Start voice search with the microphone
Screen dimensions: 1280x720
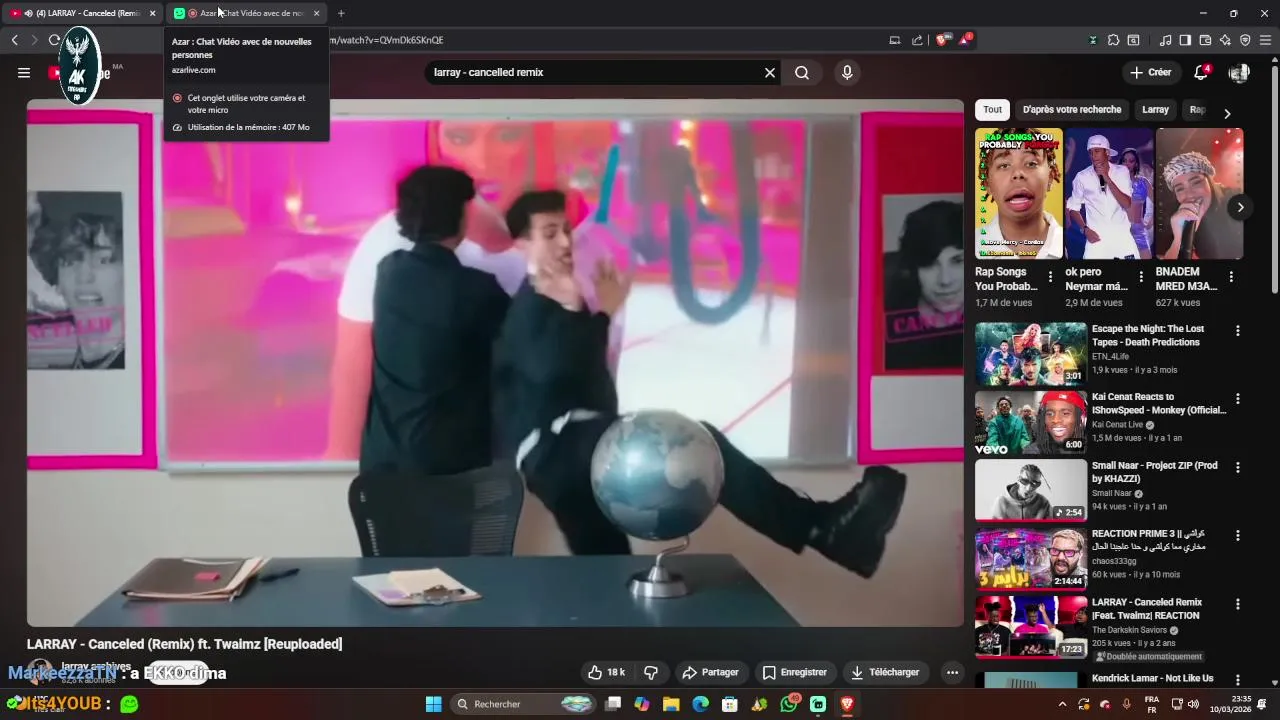tap(847, 72)
